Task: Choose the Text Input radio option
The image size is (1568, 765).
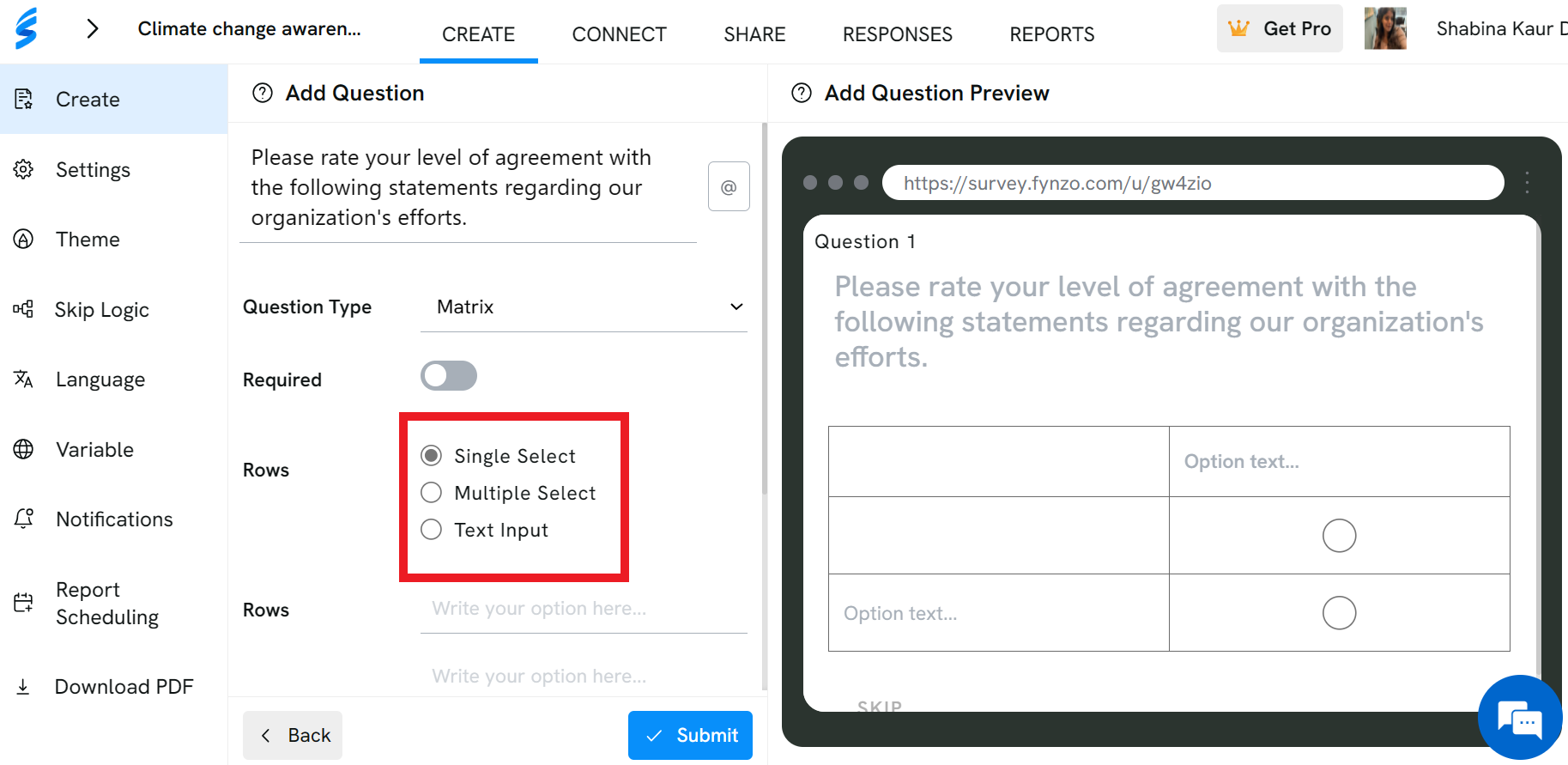Action: click(431, 529)
